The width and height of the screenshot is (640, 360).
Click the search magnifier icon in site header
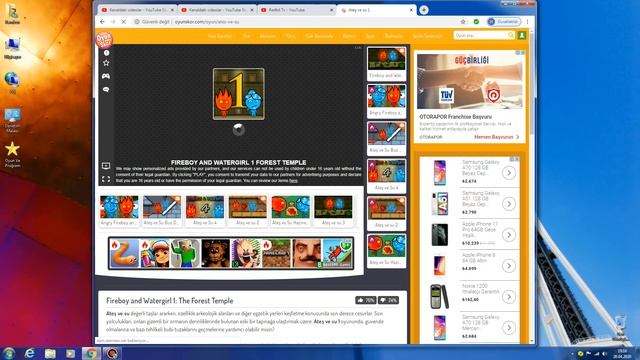tap(511, 36)
